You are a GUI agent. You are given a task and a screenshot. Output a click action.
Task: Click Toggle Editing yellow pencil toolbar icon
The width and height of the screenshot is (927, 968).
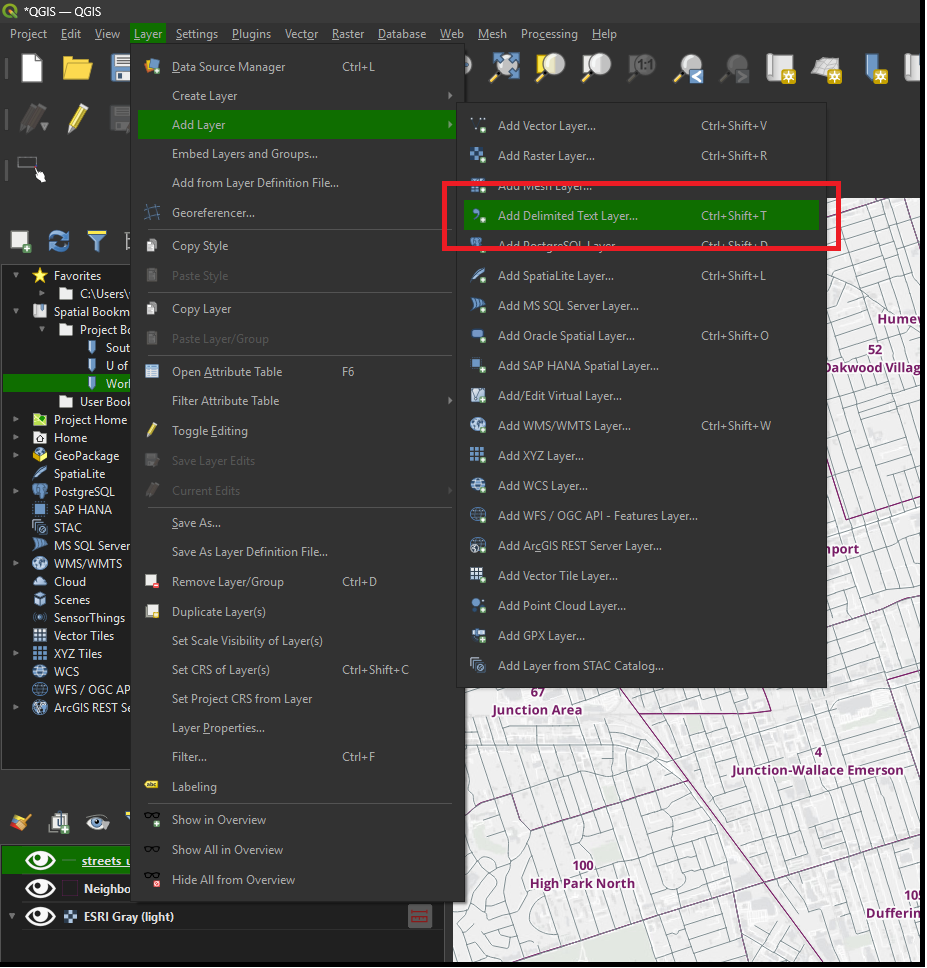[78, 118]
